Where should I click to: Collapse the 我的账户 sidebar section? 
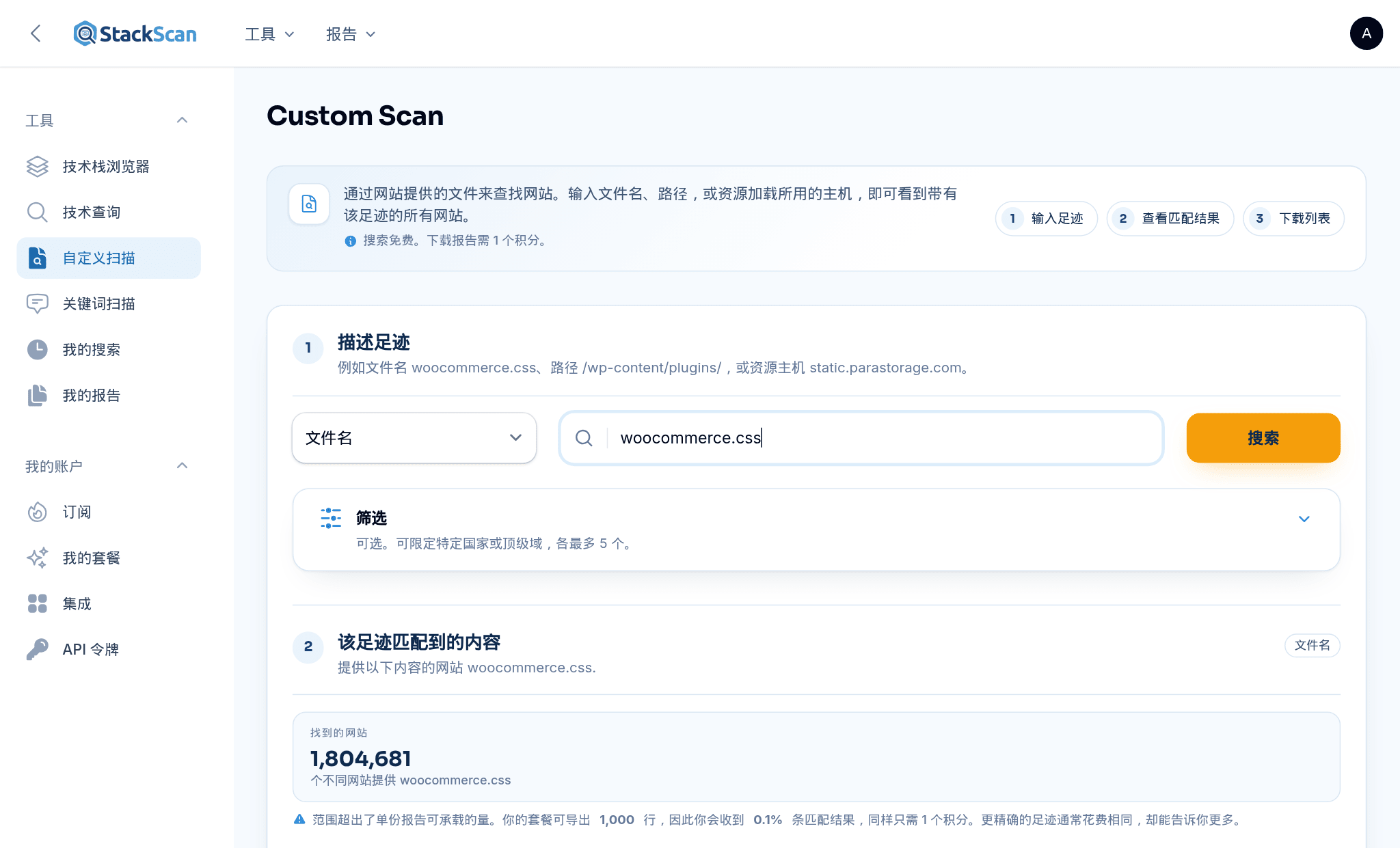(182, 466)
